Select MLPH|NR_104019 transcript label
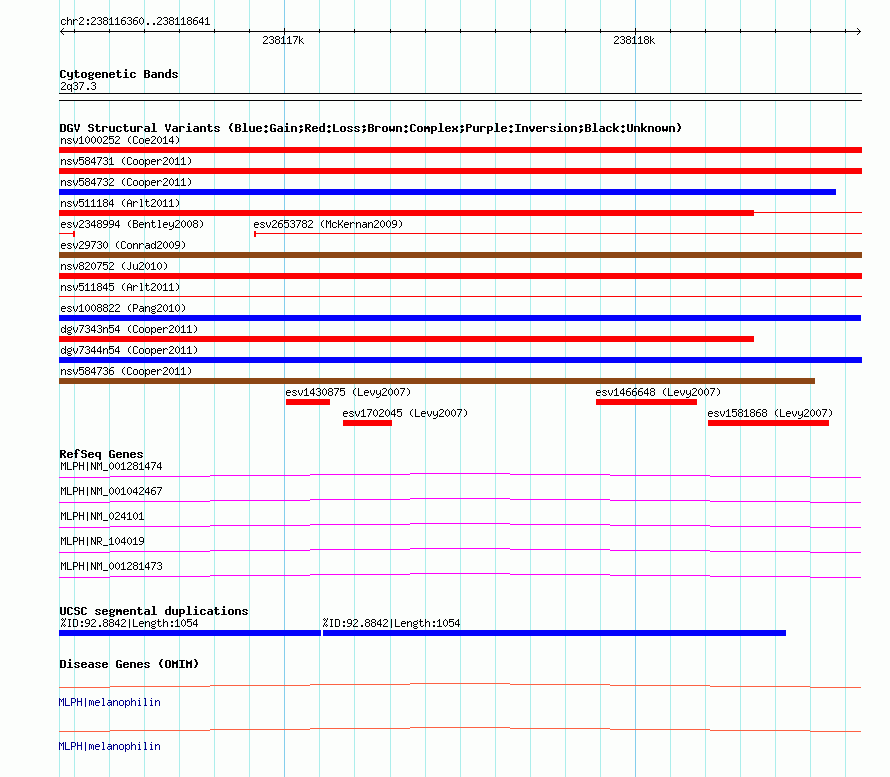 tap(102, 541)
